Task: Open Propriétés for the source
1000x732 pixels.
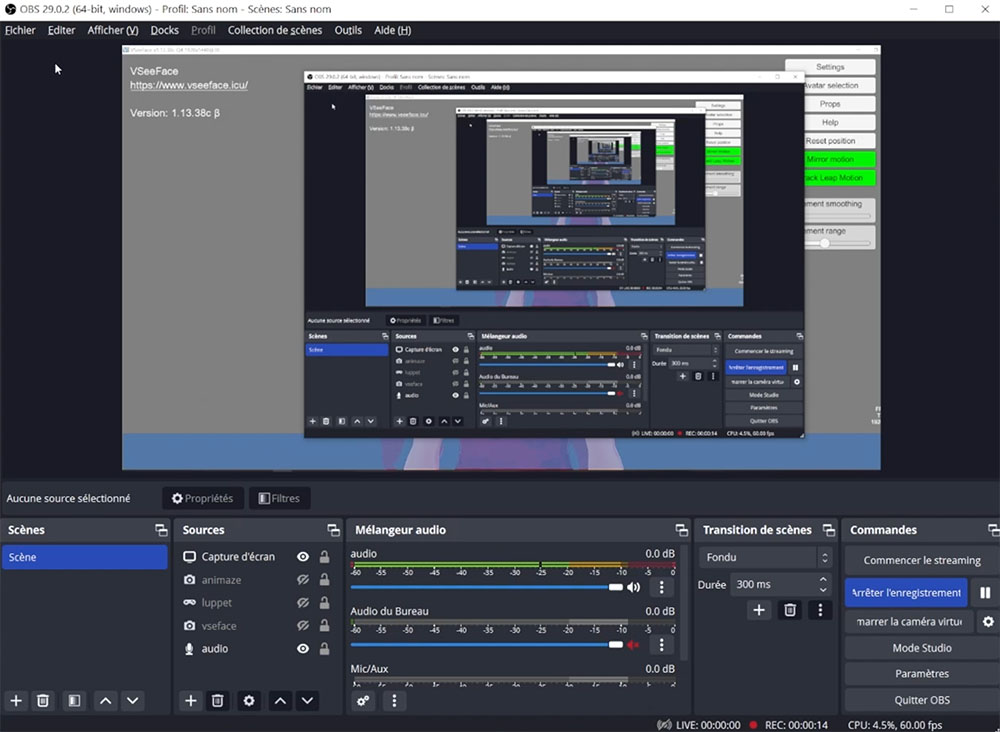Action: pyautogui.click(x=203, y=498)
